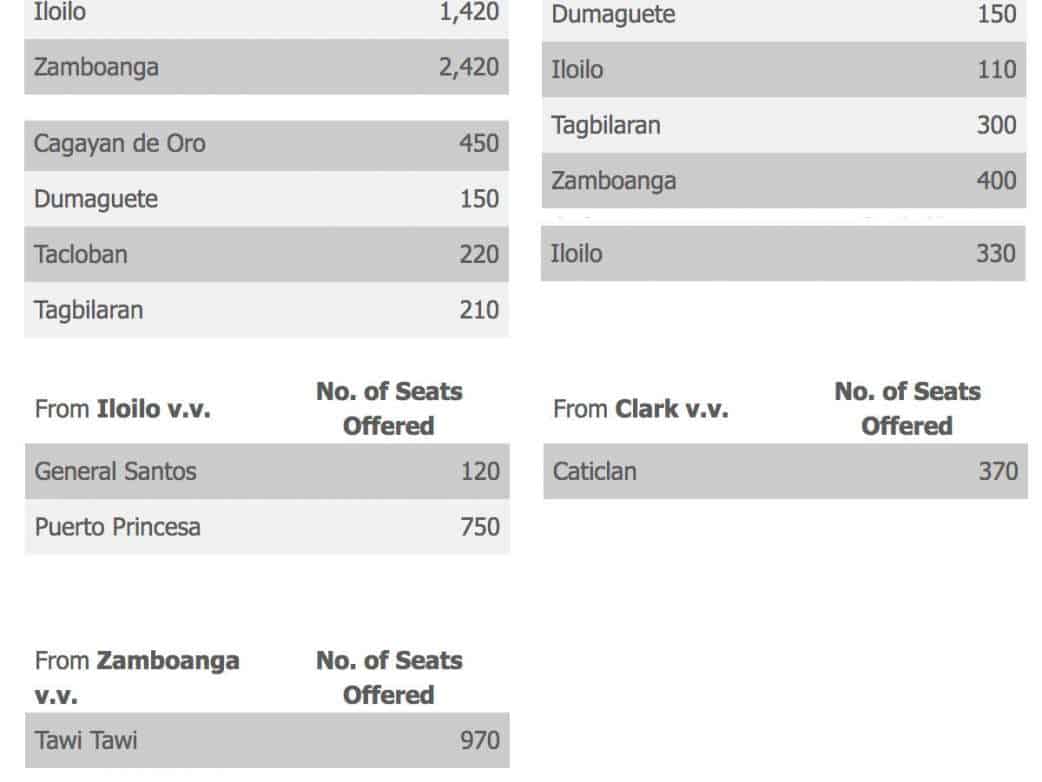Click the Iloilo row with 110 seats
The width and height of the screenshot is (1042, 782).
click(x=783, y=70)
